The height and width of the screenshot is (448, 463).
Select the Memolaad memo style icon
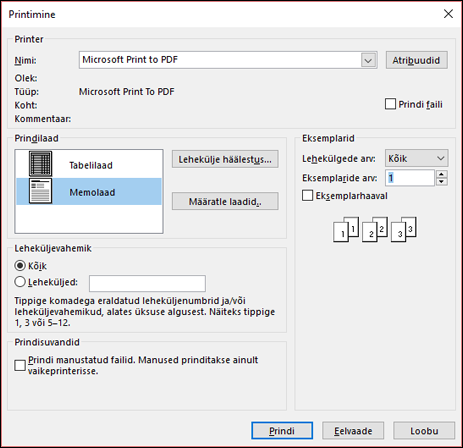pyautogui.click(x=40, y=191)
